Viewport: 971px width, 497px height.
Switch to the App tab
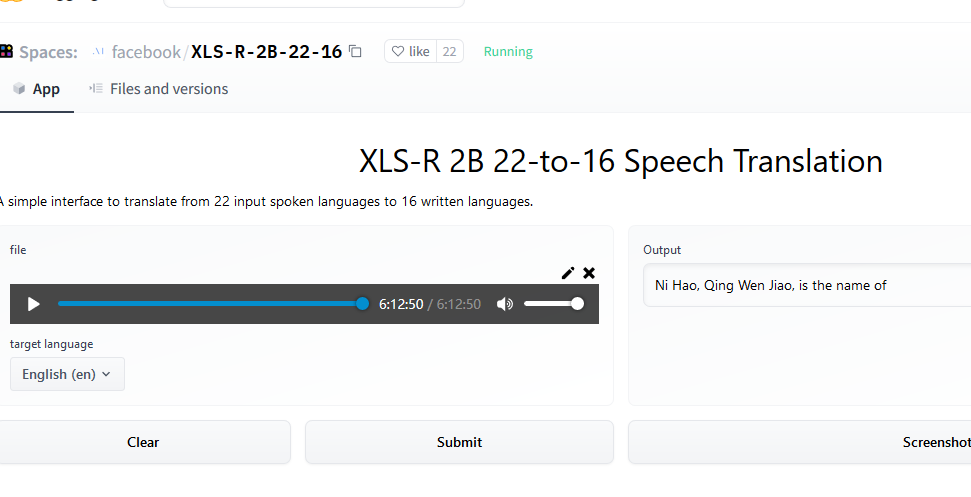click(x=37, y=89)
